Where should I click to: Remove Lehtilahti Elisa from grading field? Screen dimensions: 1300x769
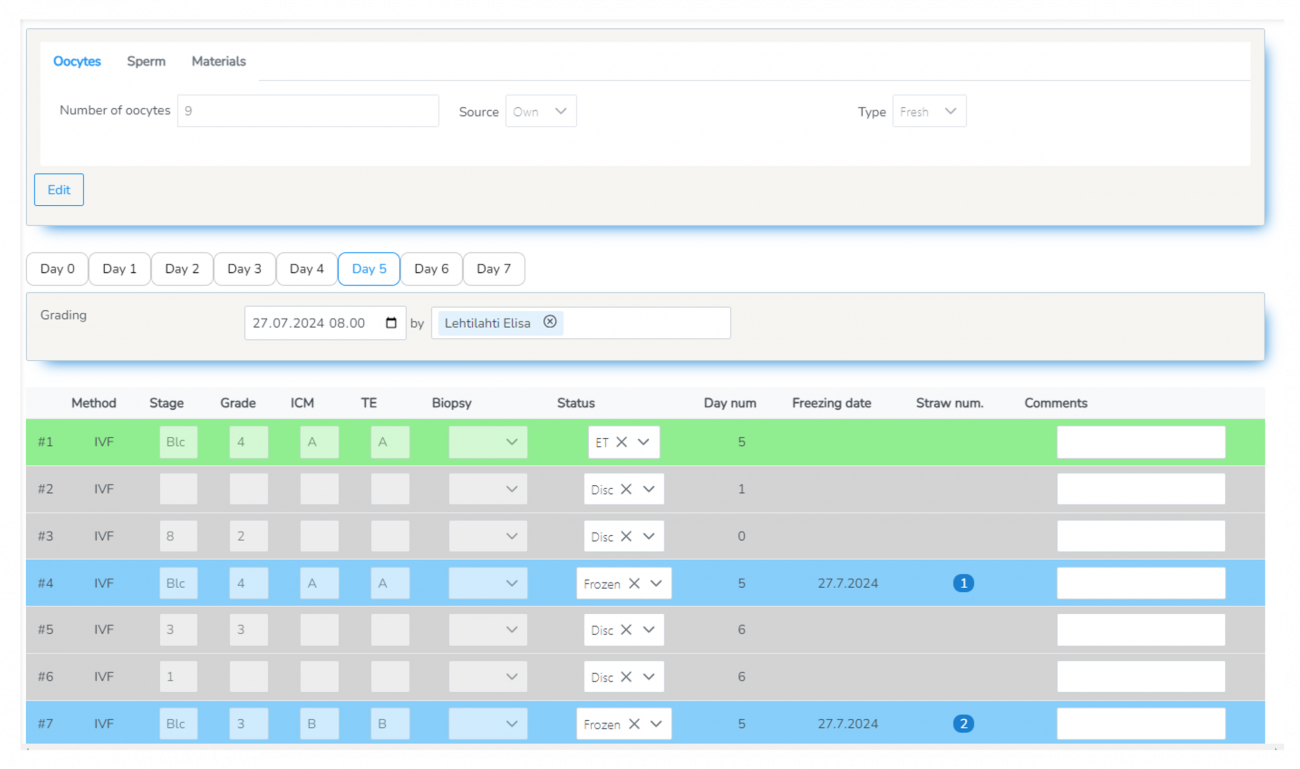550,322
